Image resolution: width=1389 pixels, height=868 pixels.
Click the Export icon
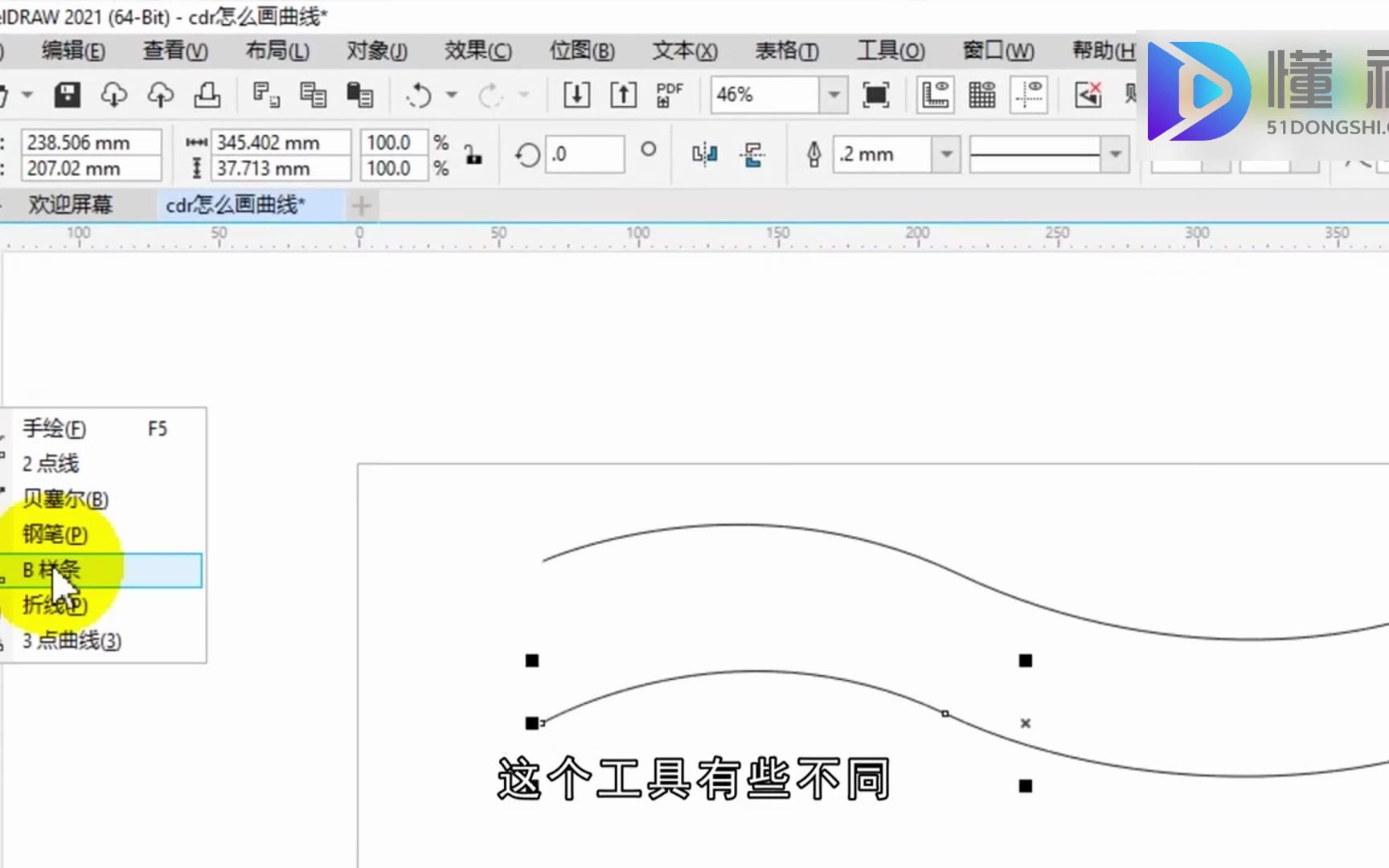coord(623,95)
